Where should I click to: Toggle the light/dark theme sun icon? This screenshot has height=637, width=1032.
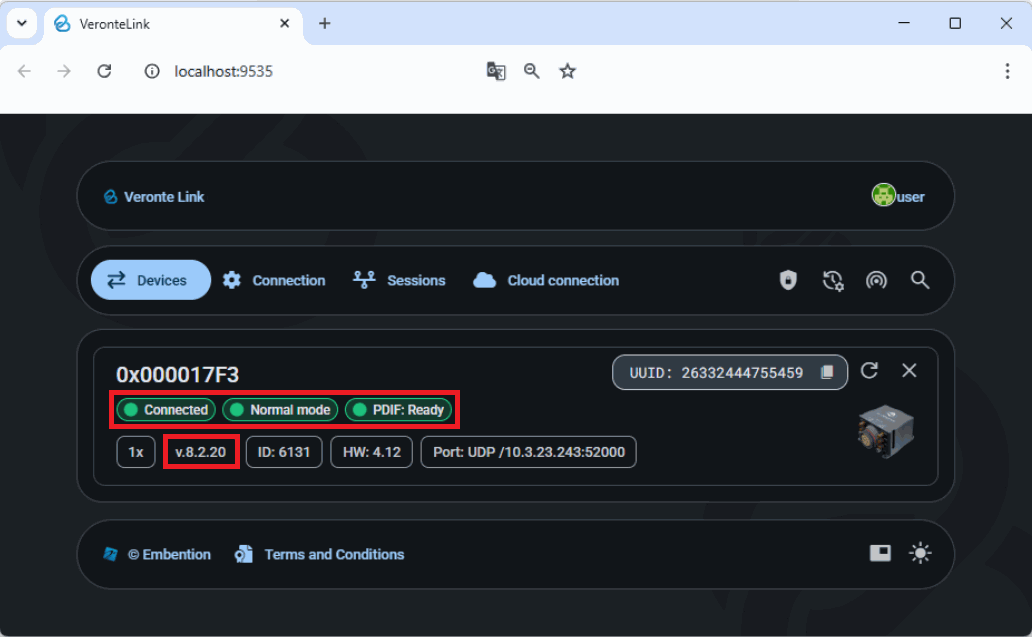920,553
